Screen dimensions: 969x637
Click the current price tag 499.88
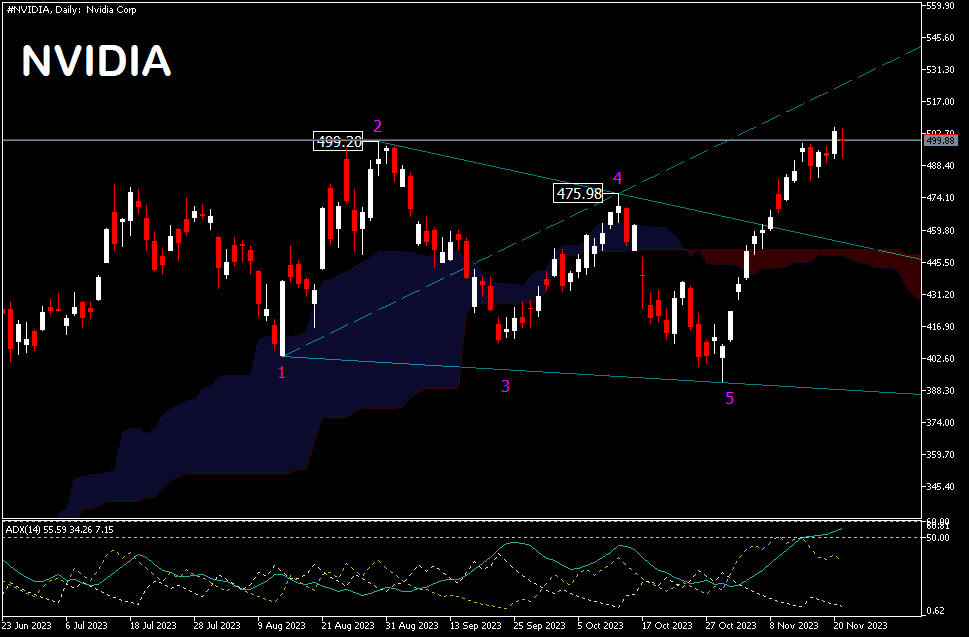(943, 141)
